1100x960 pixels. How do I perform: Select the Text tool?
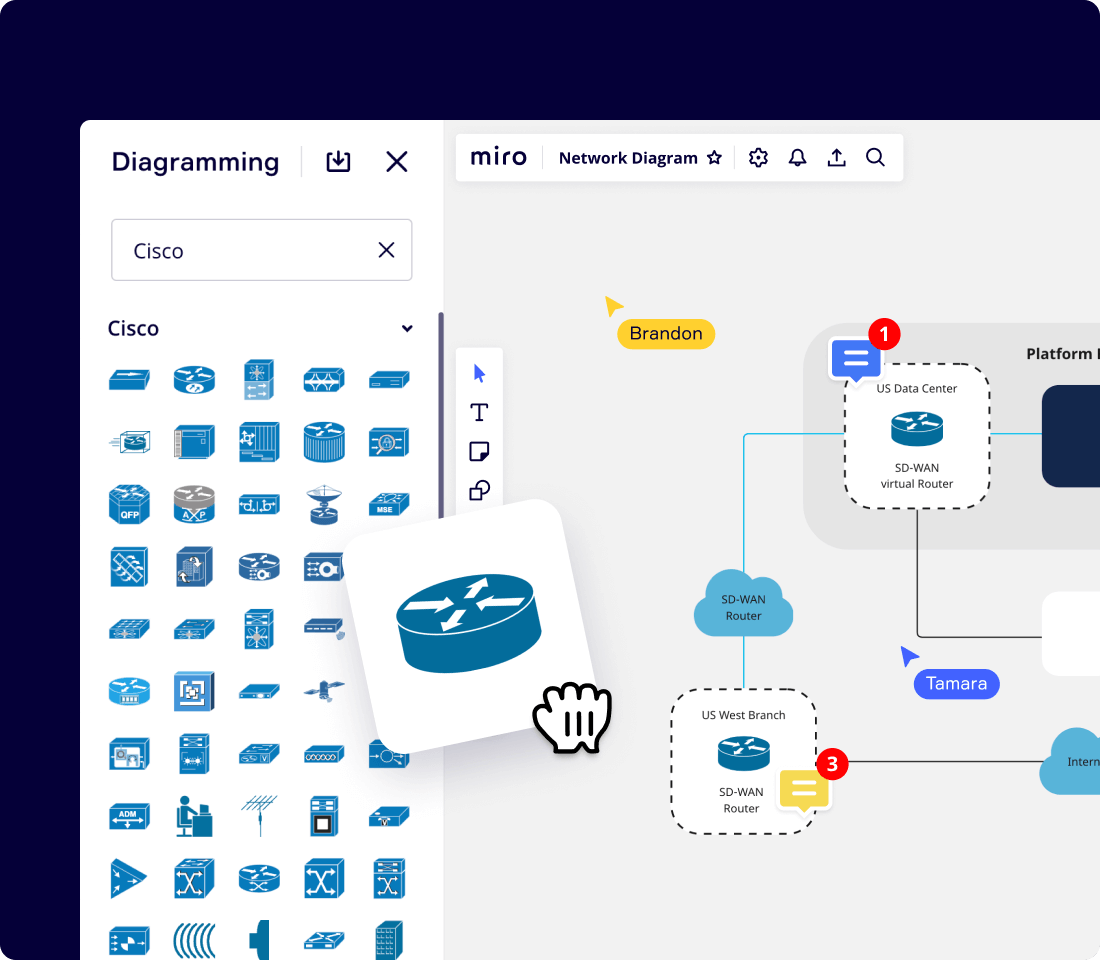pyautogui.click(x=479, y=412)
